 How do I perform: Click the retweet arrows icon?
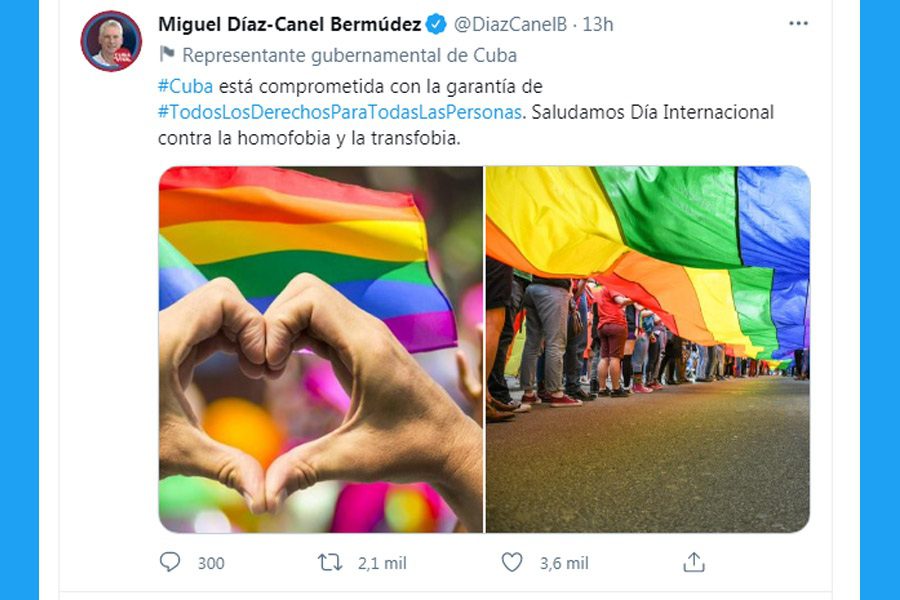(330, 563)
